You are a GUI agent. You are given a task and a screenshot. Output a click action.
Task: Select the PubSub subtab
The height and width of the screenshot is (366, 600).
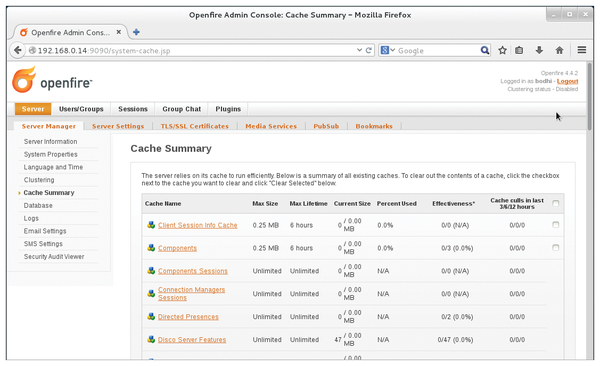tap(326, 126)
